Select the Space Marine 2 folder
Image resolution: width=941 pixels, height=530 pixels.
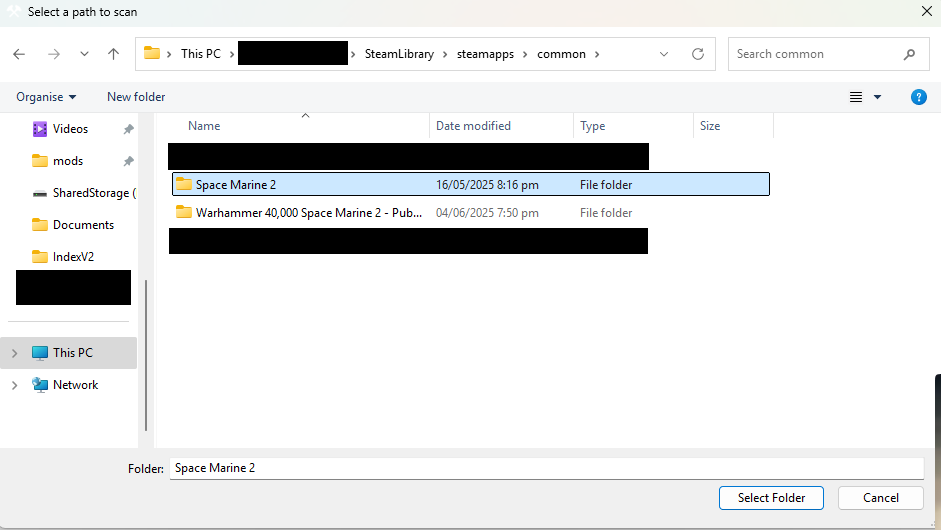470,184
